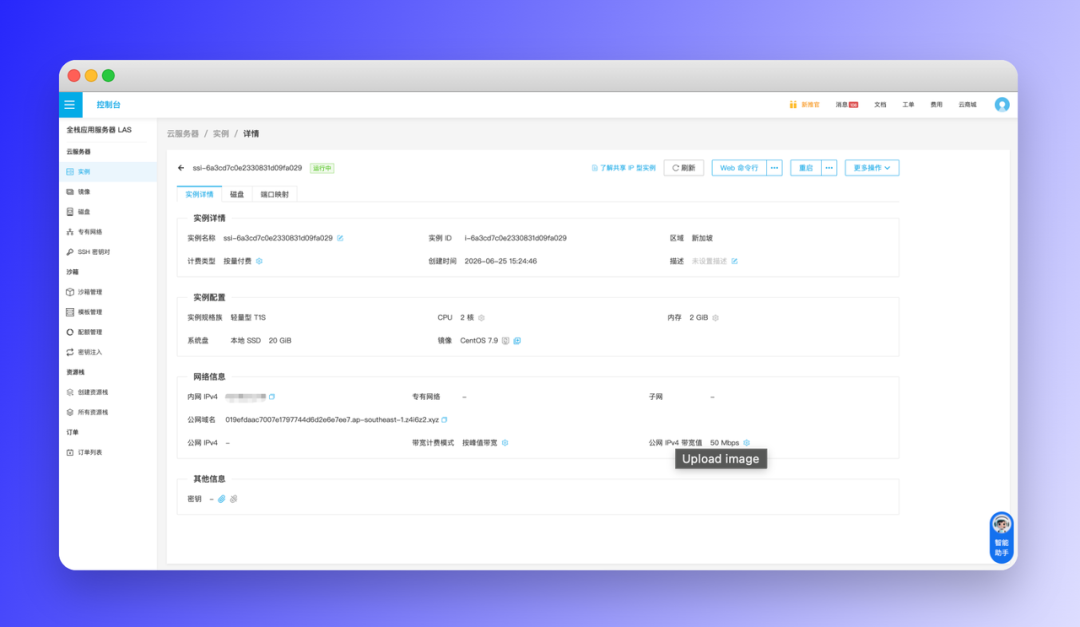Click the 重启 restart button
1080x627 pixels.
(x=806, y=168)
